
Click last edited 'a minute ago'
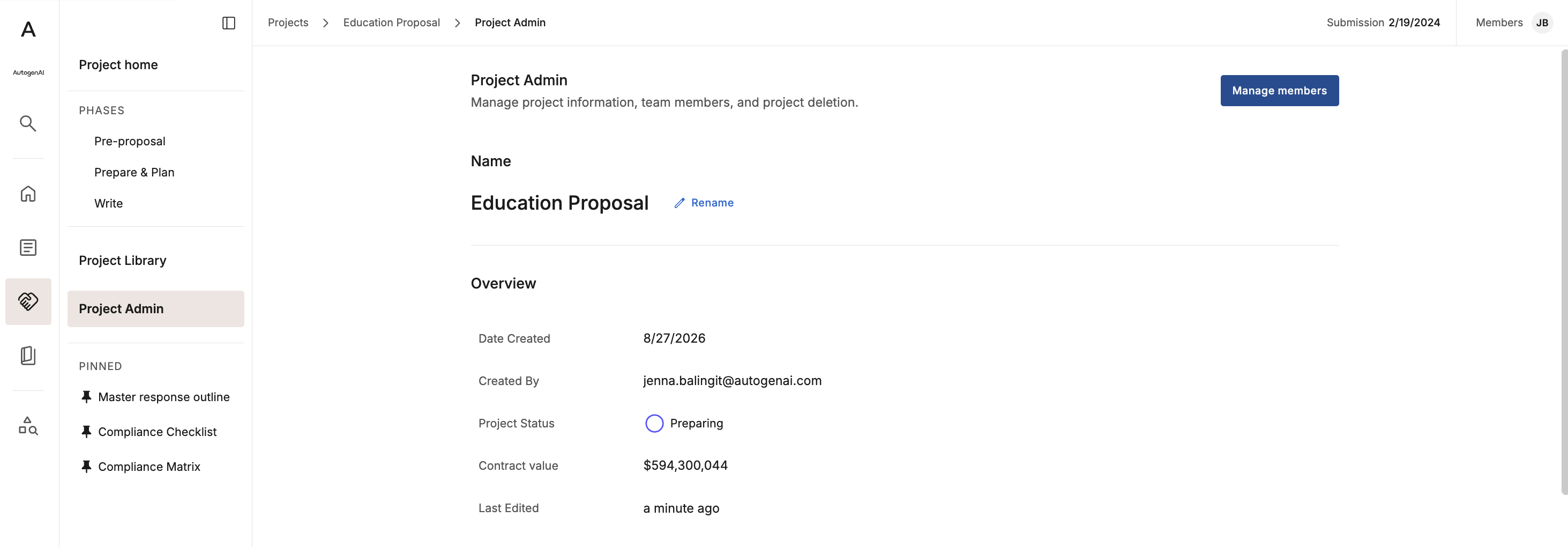[x=681, y=508]
